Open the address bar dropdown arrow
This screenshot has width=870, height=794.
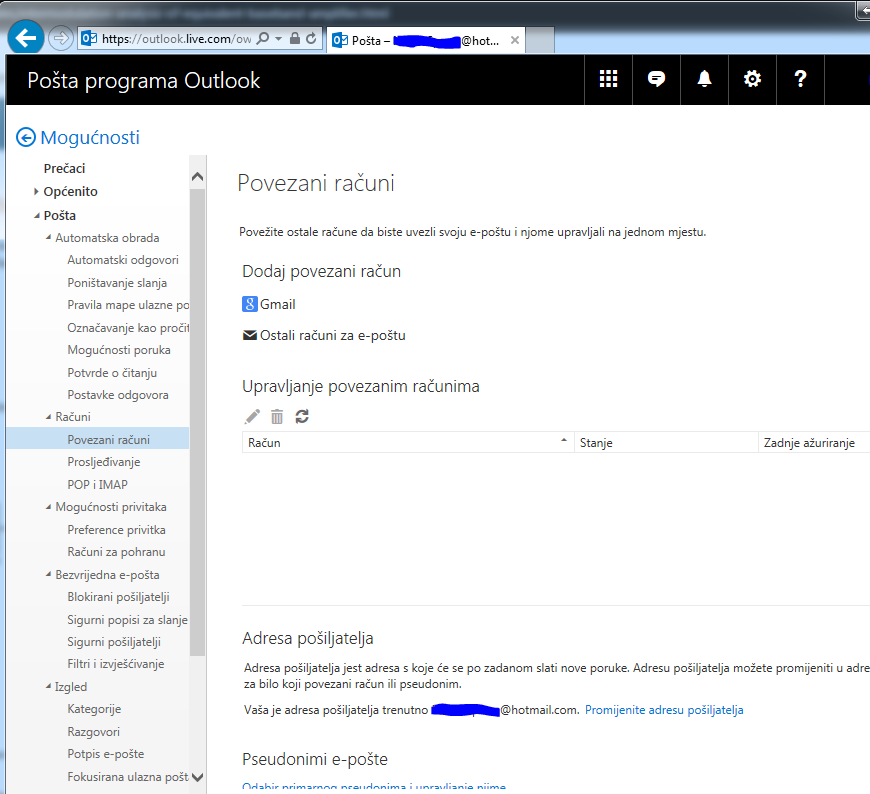[x=279, y=38]
